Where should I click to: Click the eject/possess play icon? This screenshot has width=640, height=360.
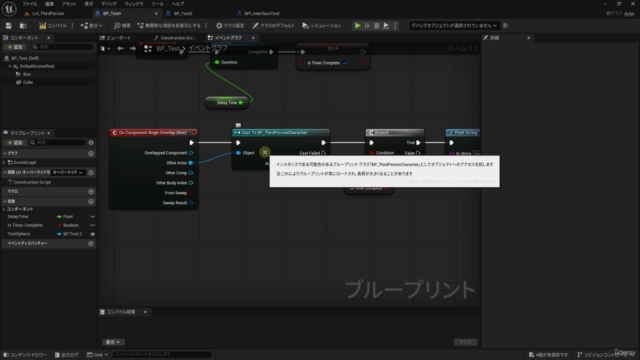click(x=386, y=26)
